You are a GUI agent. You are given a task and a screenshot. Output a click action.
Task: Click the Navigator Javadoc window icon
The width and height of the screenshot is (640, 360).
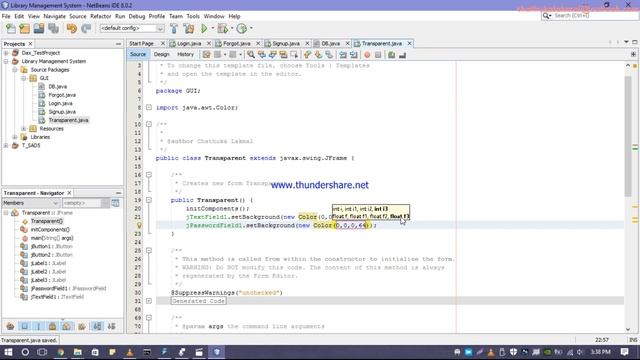(116, 203)
